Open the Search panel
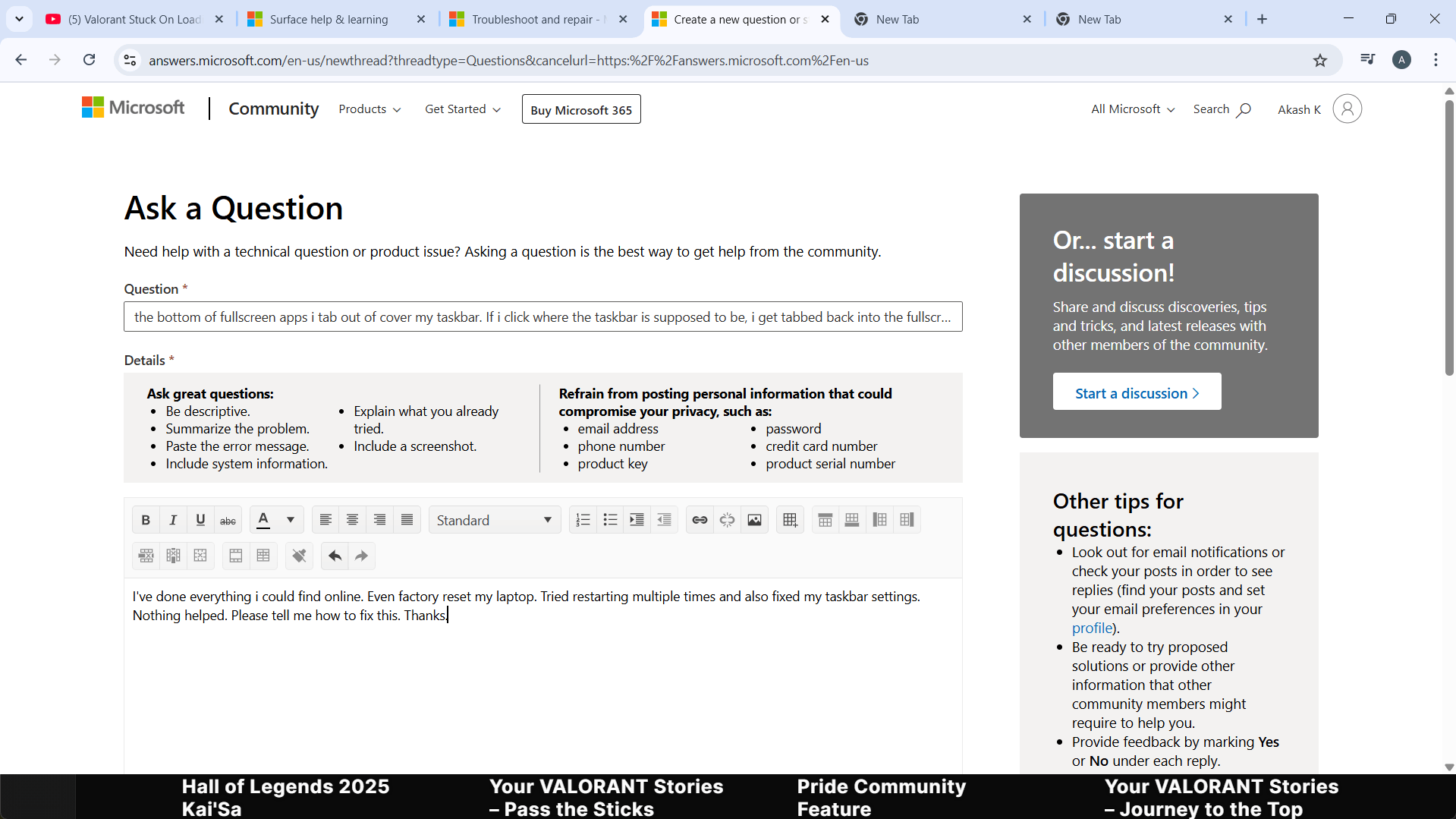 1222,109
